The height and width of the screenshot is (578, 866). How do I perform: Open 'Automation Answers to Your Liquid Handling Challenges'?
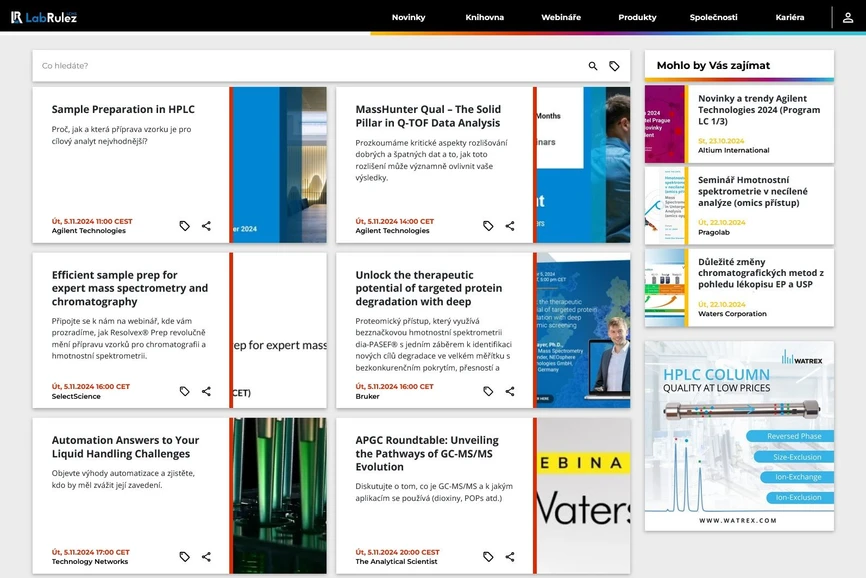[125, 447]
